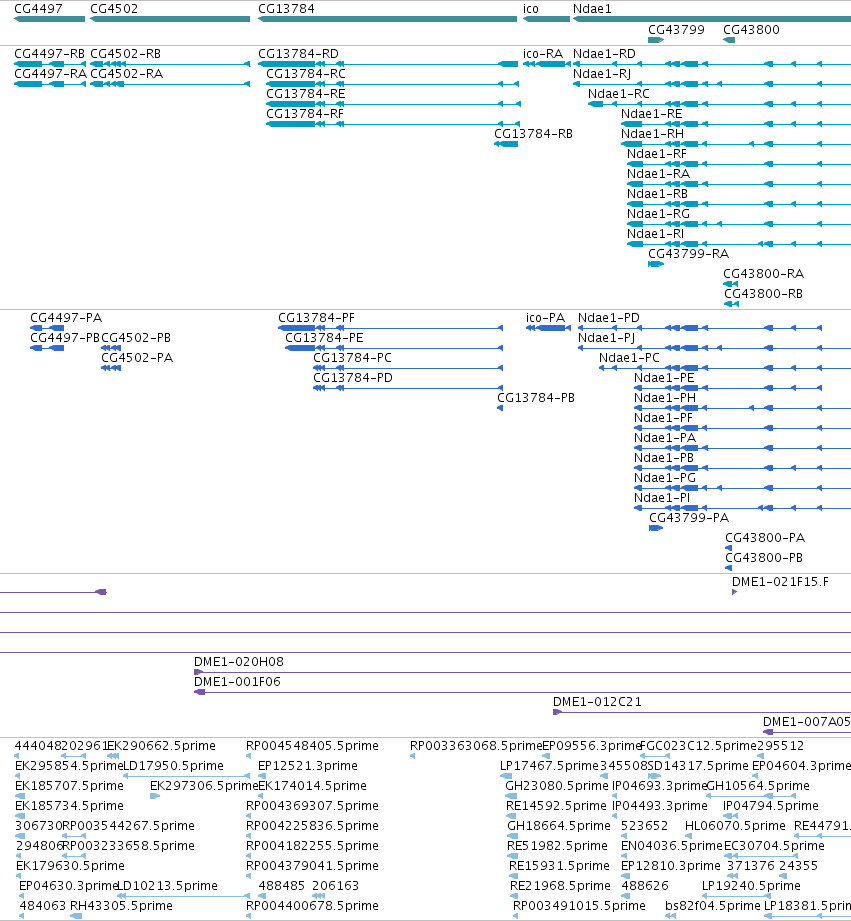Select transcript CG13784-RF
This screenshot has width=851, height=921.
pos(305,114)
